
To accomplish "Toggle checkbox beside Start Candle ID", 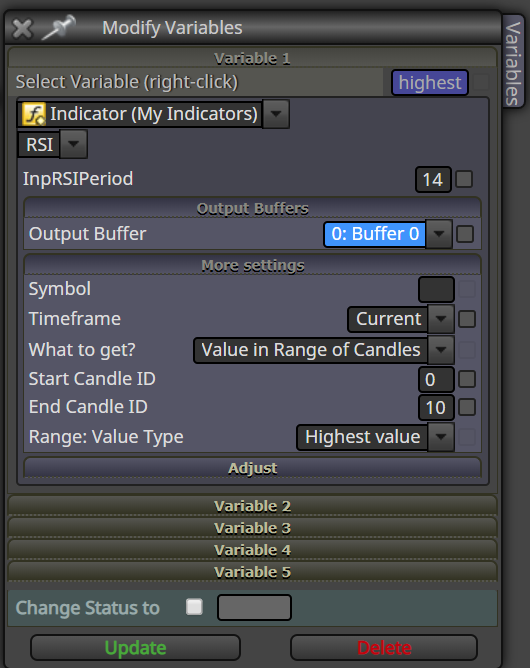I will [x=467, y=379].
